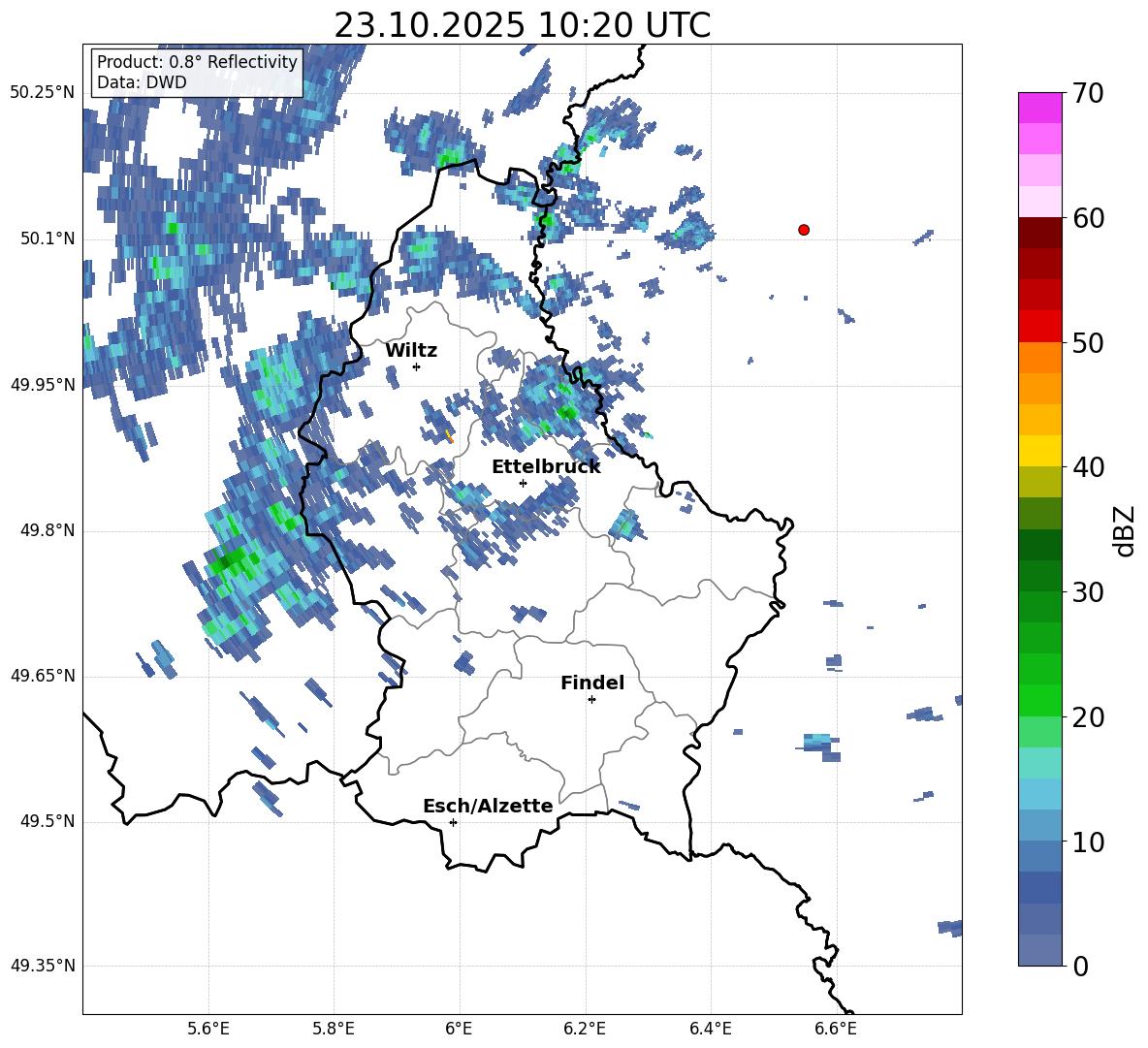Viewport: 1148px width, 1048px height.
Task: Click the yellow swatch just above 40
Action: point(1039,450)
